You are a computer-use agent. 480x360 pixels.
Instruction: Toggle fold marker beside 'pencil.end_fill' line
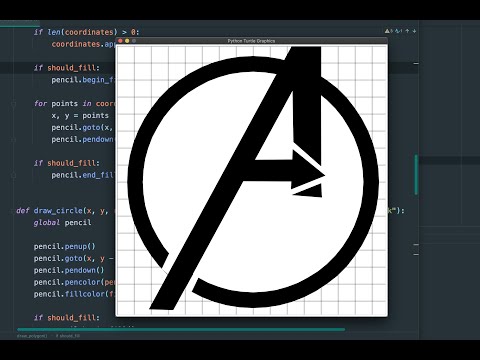click(x=14, y=175)
